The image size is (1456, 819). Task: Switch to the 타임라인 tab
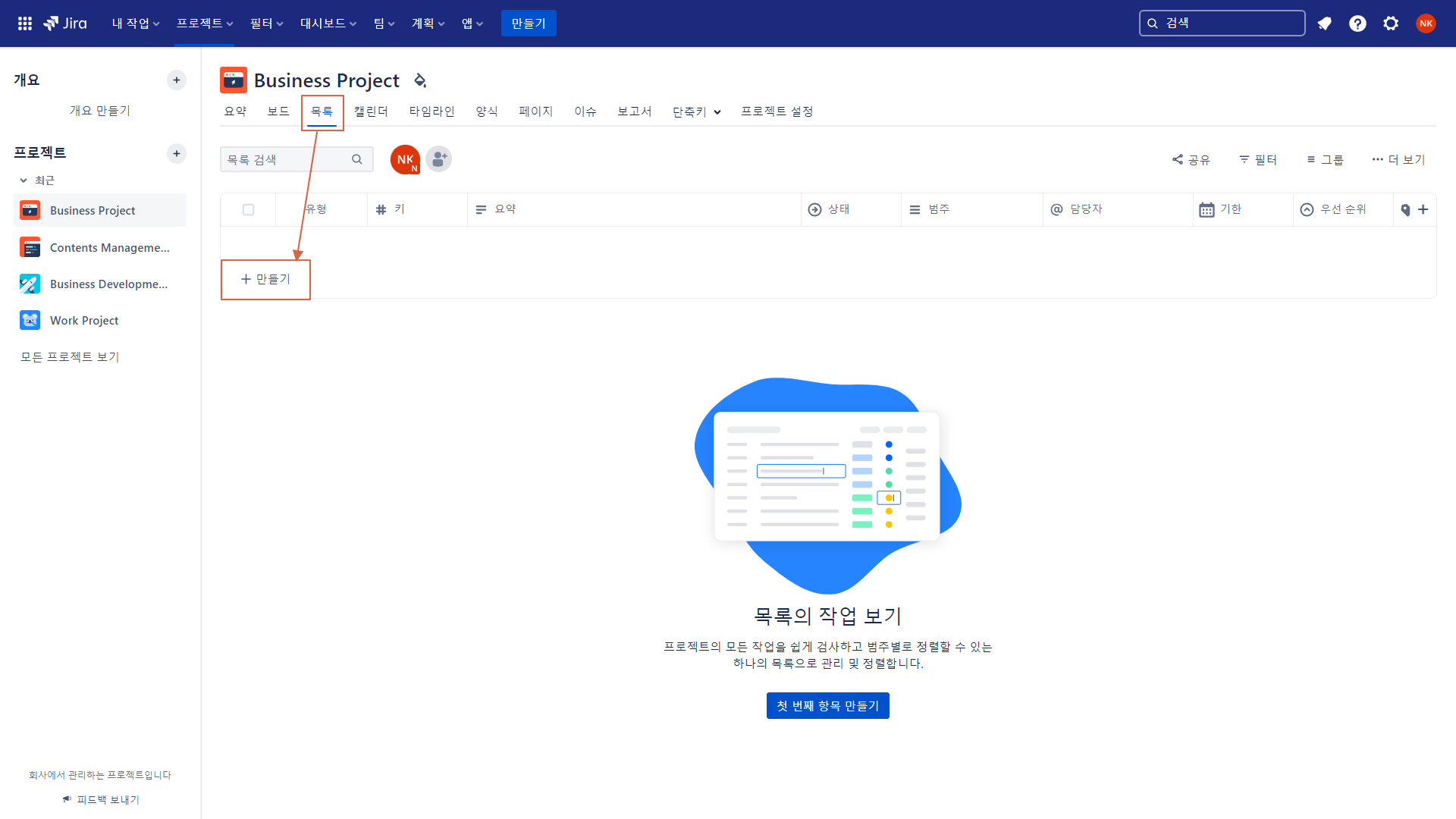pos(431,111)
